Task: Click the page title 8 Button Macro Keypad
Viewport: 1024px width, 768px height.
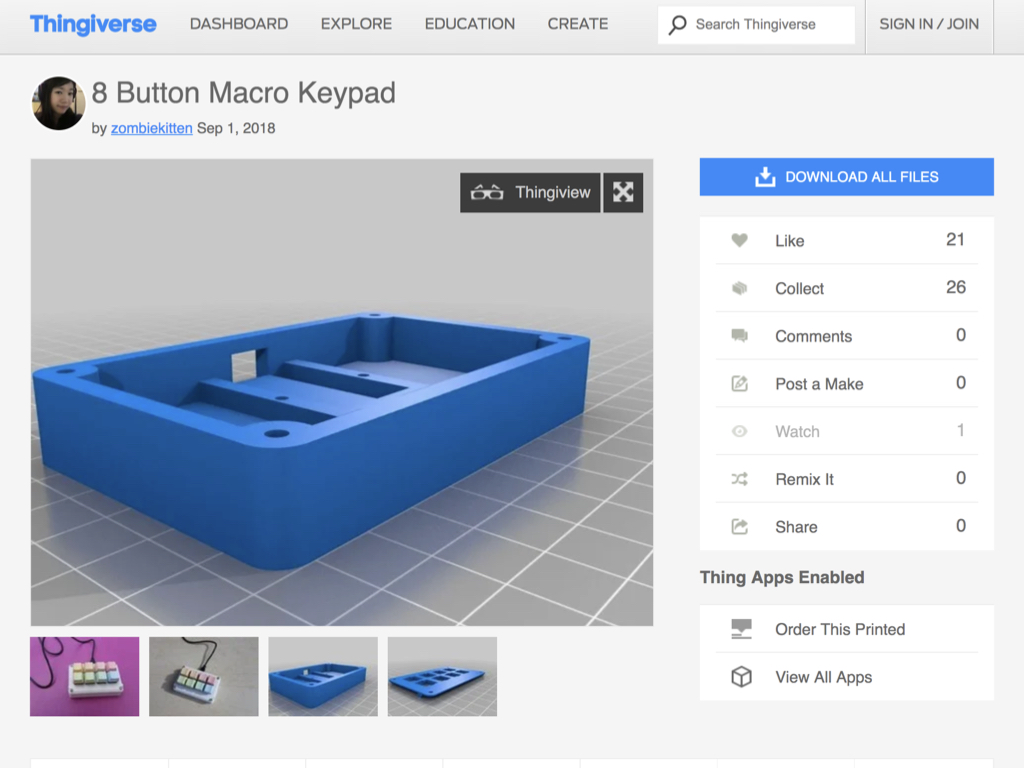Action: point(244,93)
